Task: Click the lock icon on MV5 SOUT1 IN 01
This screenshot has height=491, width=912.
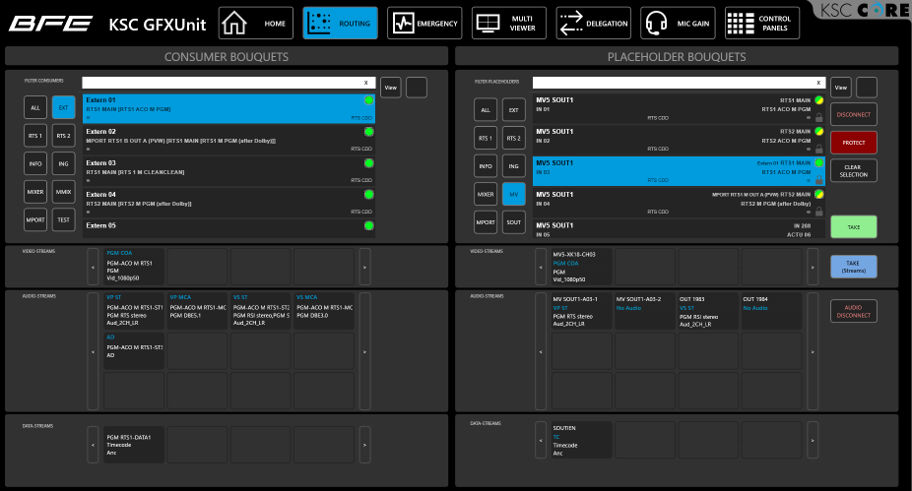Action: point(819,116)
